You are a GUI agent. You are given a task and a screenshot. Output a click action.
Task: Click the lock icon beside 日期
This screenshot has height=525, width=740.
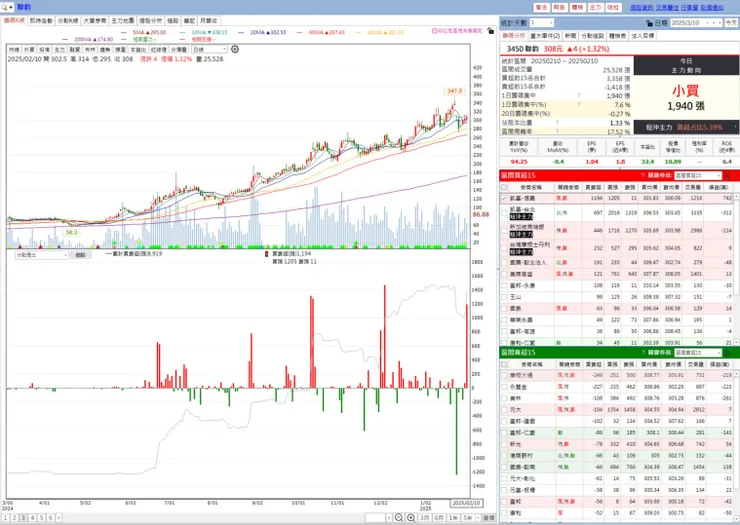coord(649,23)
